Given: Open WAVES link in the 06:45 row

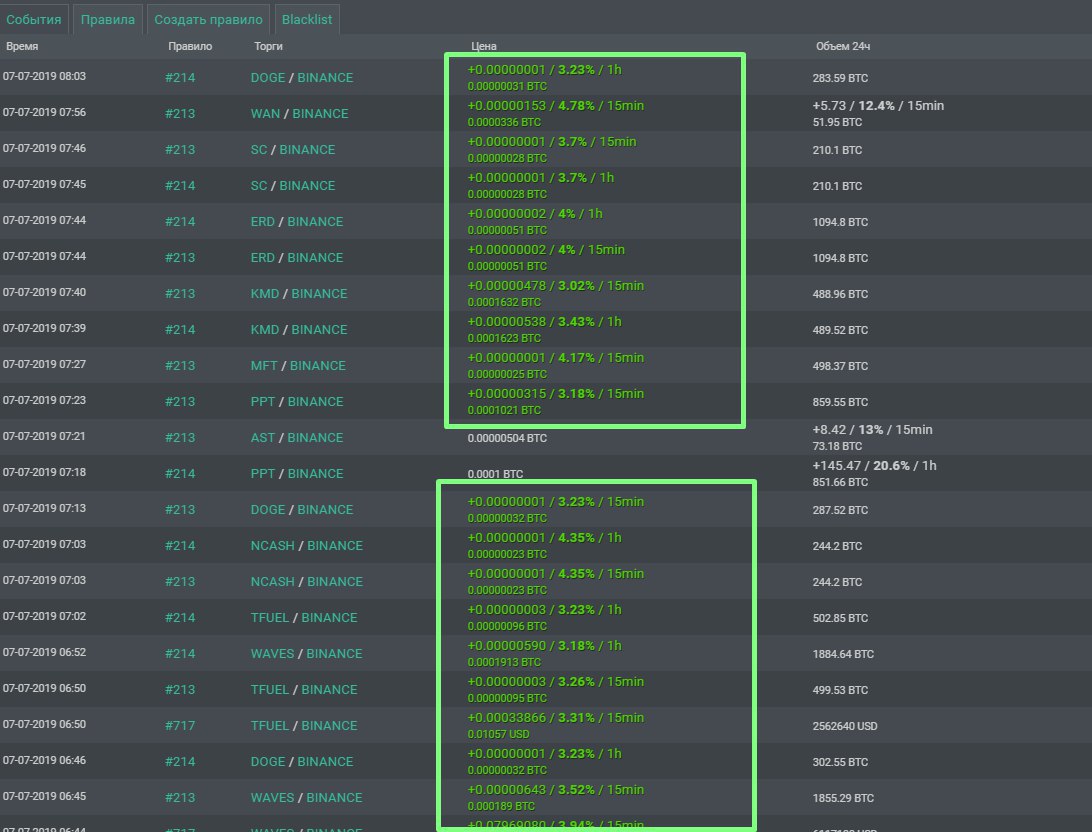Looking at the screenshot, I should click(272, 798).
